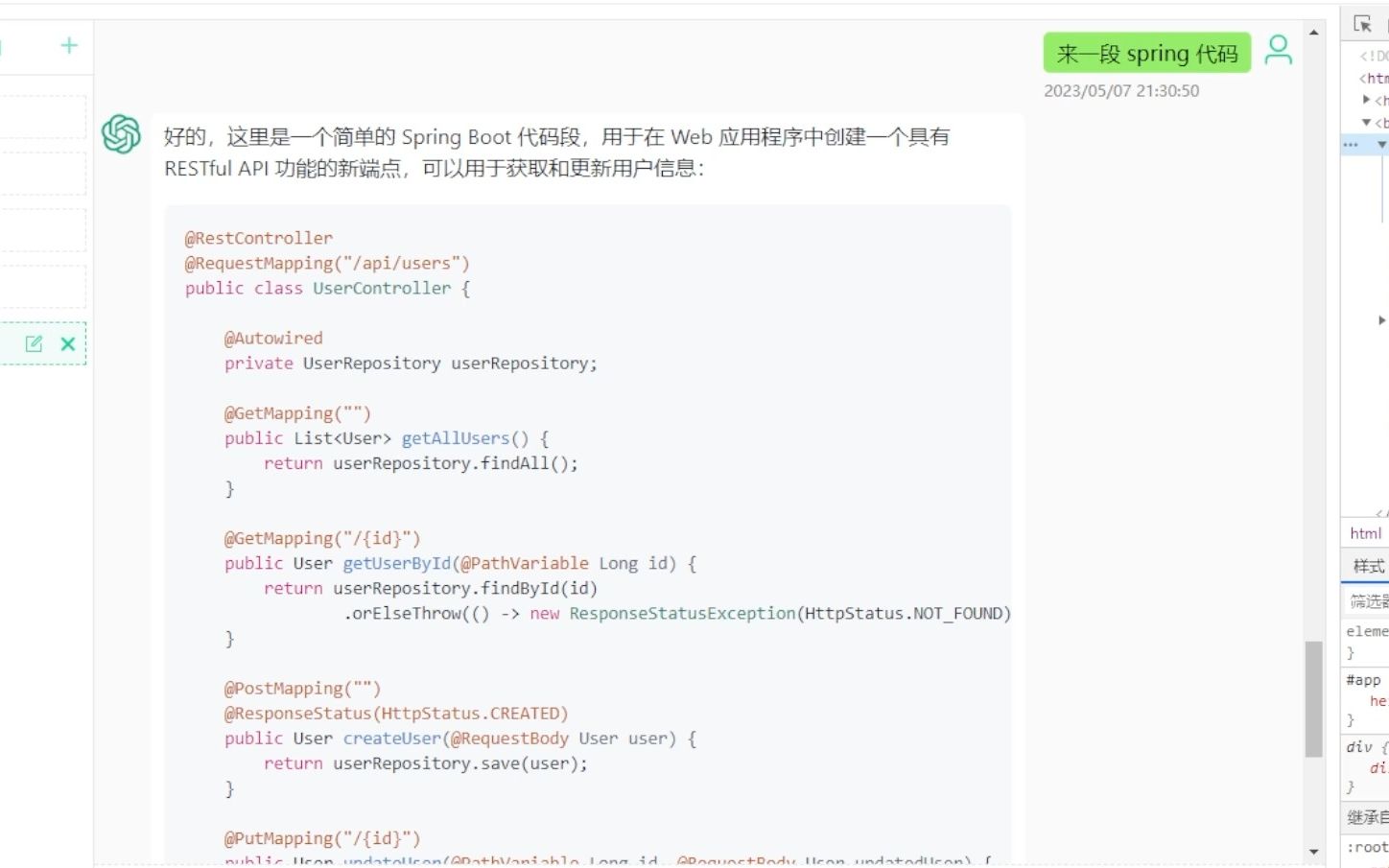Click the @RequestMapping("/api/users") line
The width and height of the screenshot is (1389, 868).
(327, 263)
